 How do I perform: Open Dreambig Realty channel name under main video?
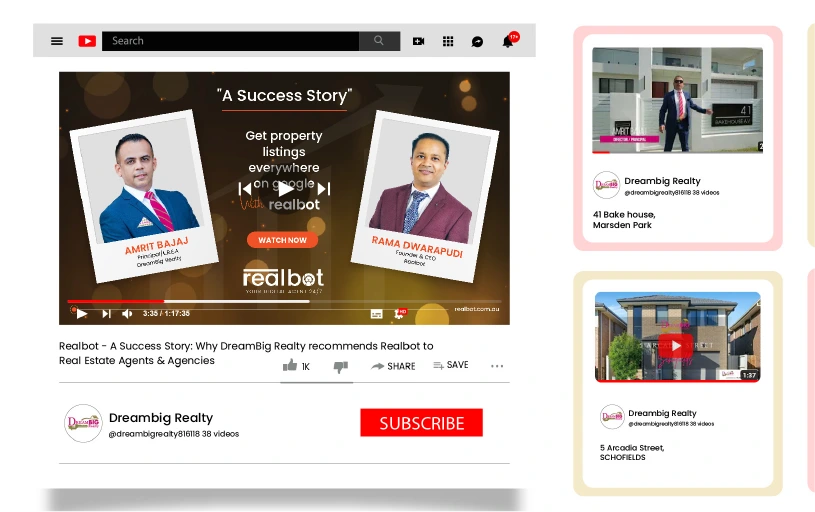[161, 418]
